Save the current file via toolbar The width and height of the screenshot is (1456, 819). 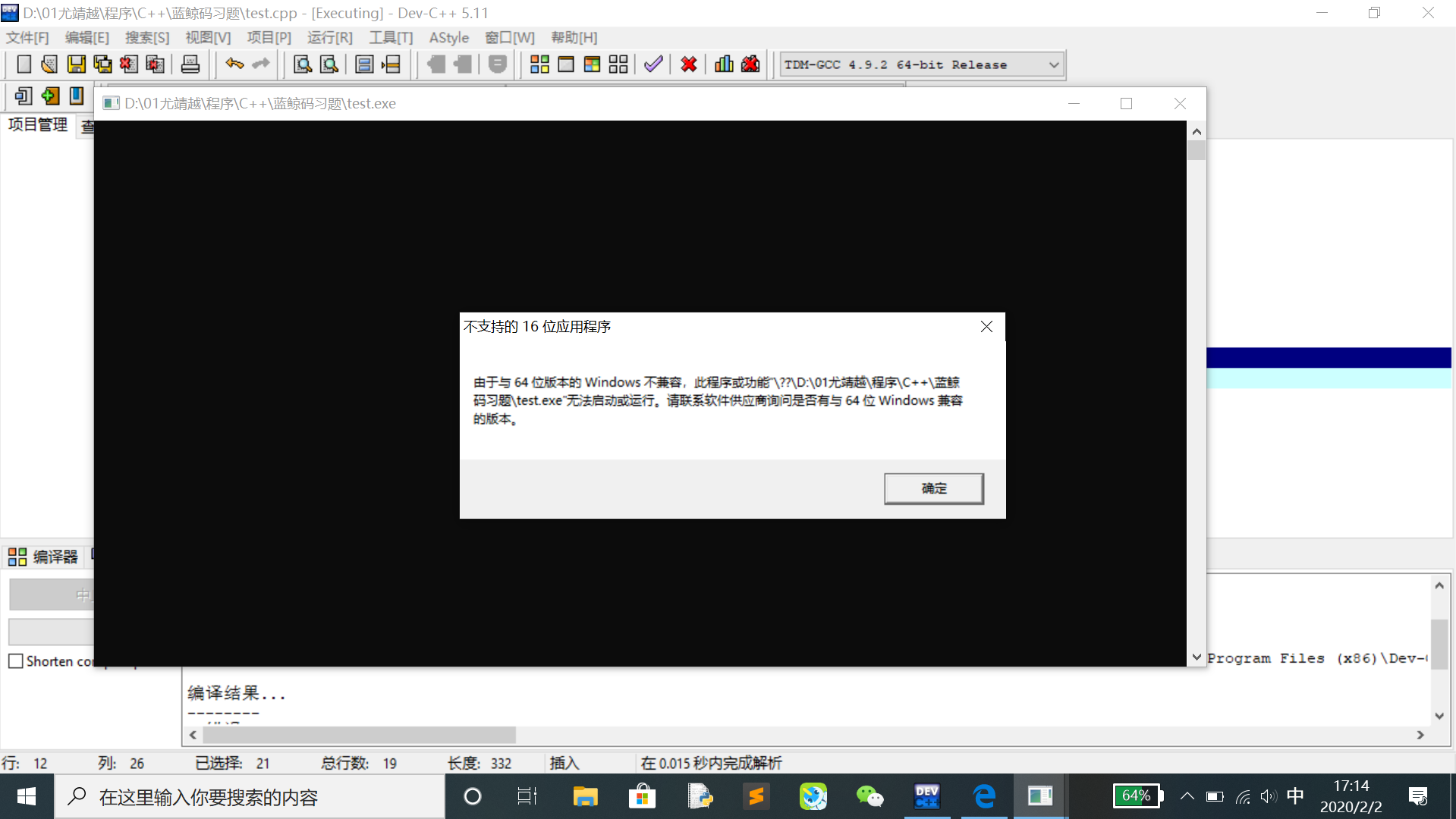(76, 64)
